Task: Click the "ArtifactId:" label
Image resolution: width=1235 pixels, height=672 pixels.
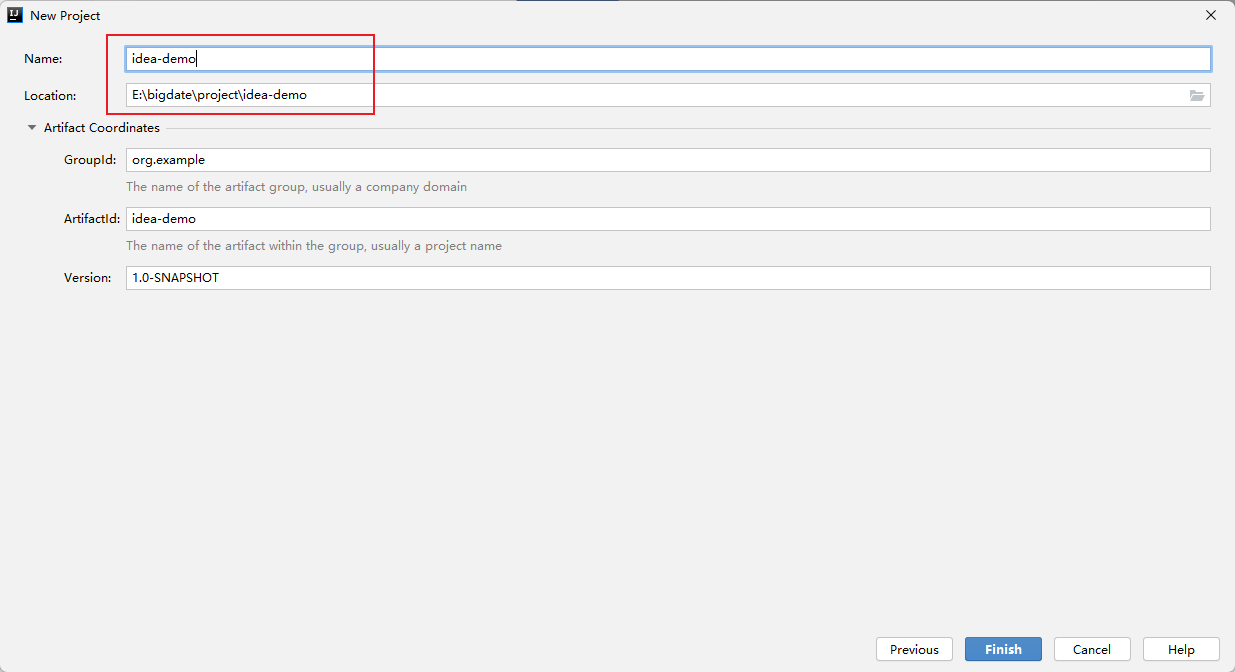Action: pos(92,219)
